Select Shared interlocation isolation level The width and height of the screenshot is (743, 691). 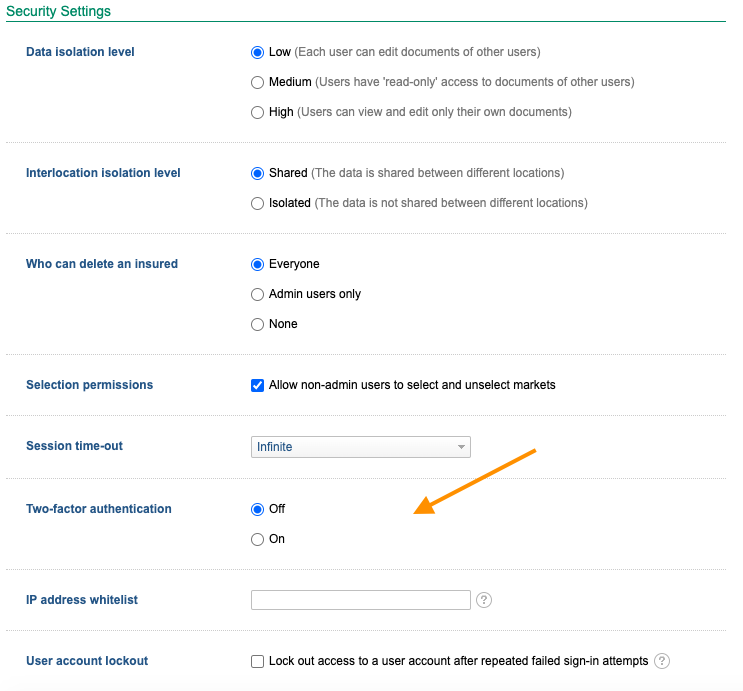click(x=258, y=173)
